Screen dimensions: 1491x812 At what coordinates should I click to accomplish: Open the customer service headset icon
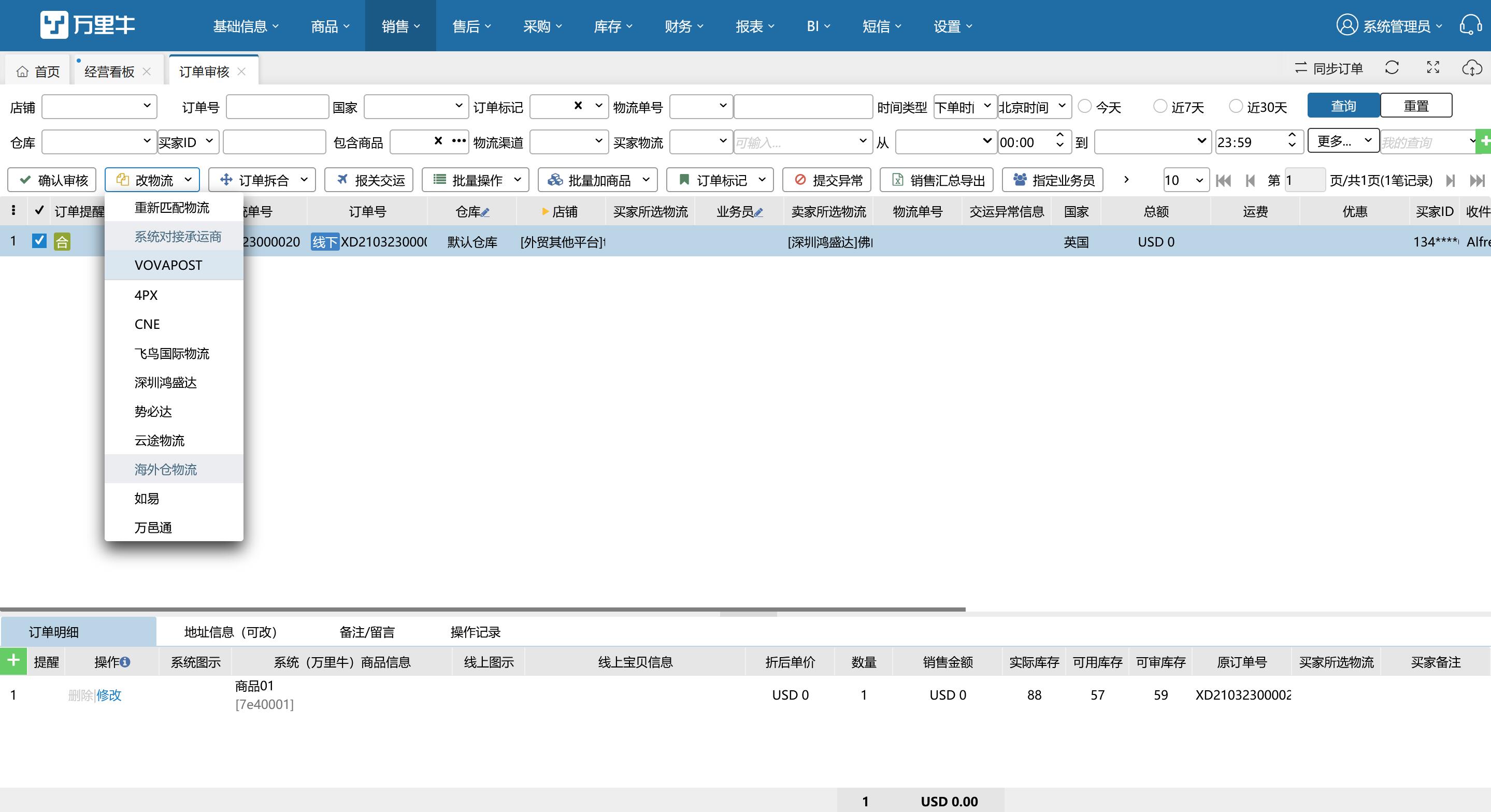point(1471,25)
